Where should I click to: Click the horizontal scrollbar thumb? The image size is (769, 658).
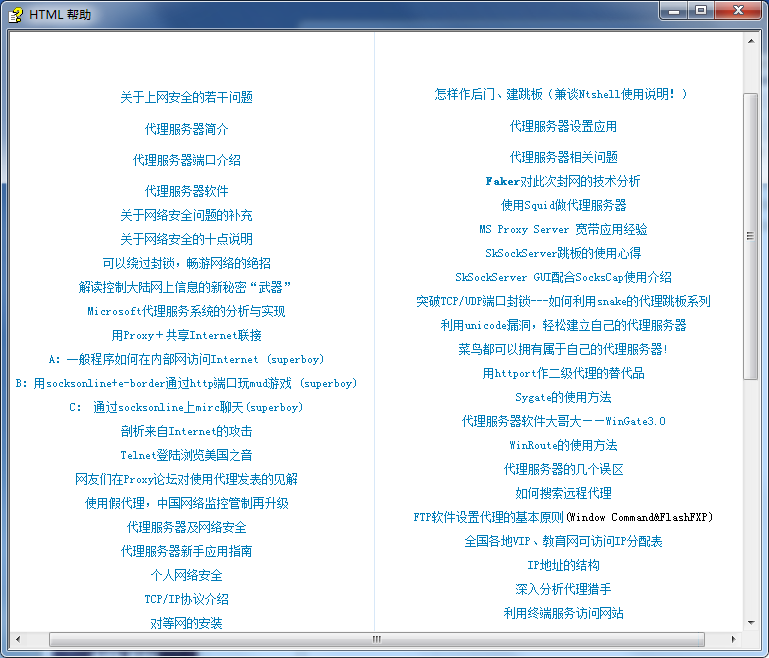coord(375,639)
